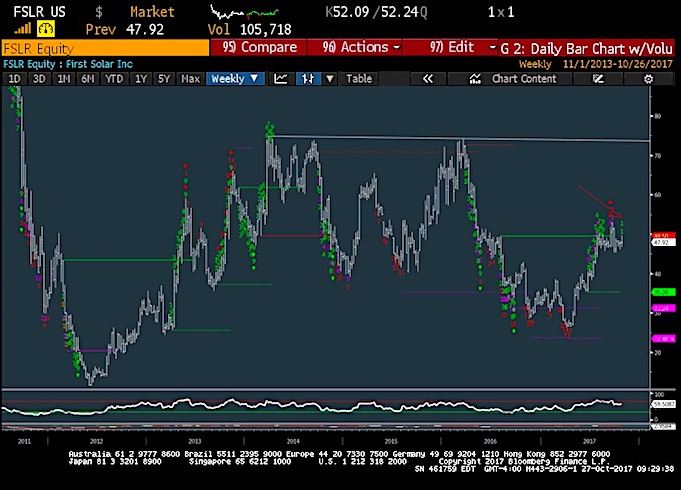This screenshot has width=681, height=490.
Task: Click the 3D time range button
Action: (38, 78)
